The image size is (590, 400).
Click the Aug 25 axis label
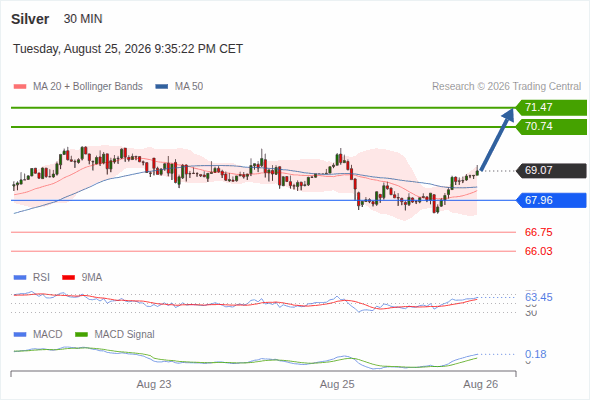(337, 384)
